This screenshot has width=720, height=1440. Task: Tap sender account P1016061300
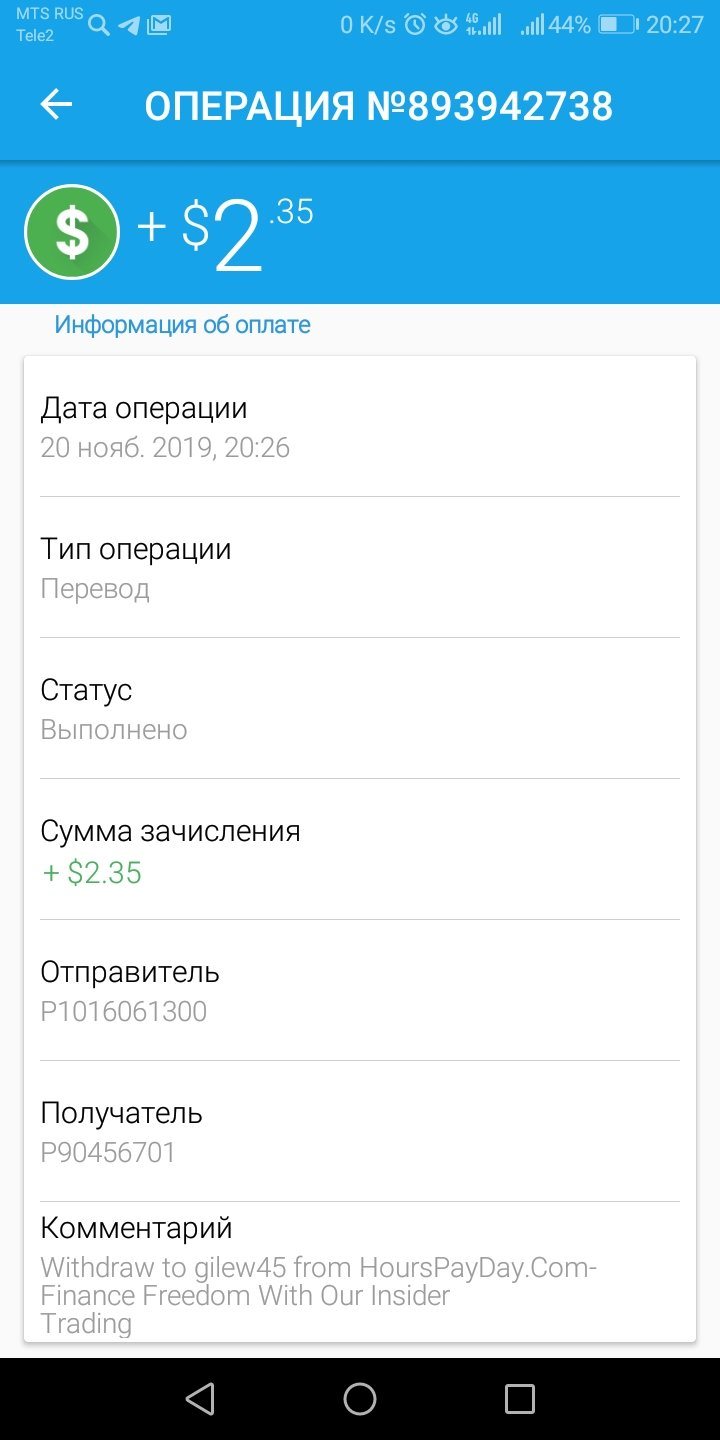coord(124,1011)
